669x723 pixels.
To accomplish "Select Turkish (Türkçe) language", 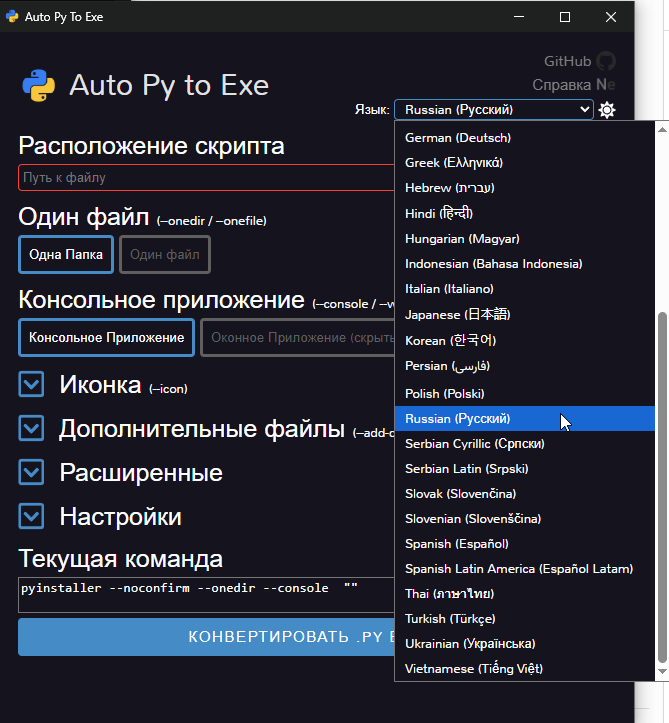I will (525, 618).
